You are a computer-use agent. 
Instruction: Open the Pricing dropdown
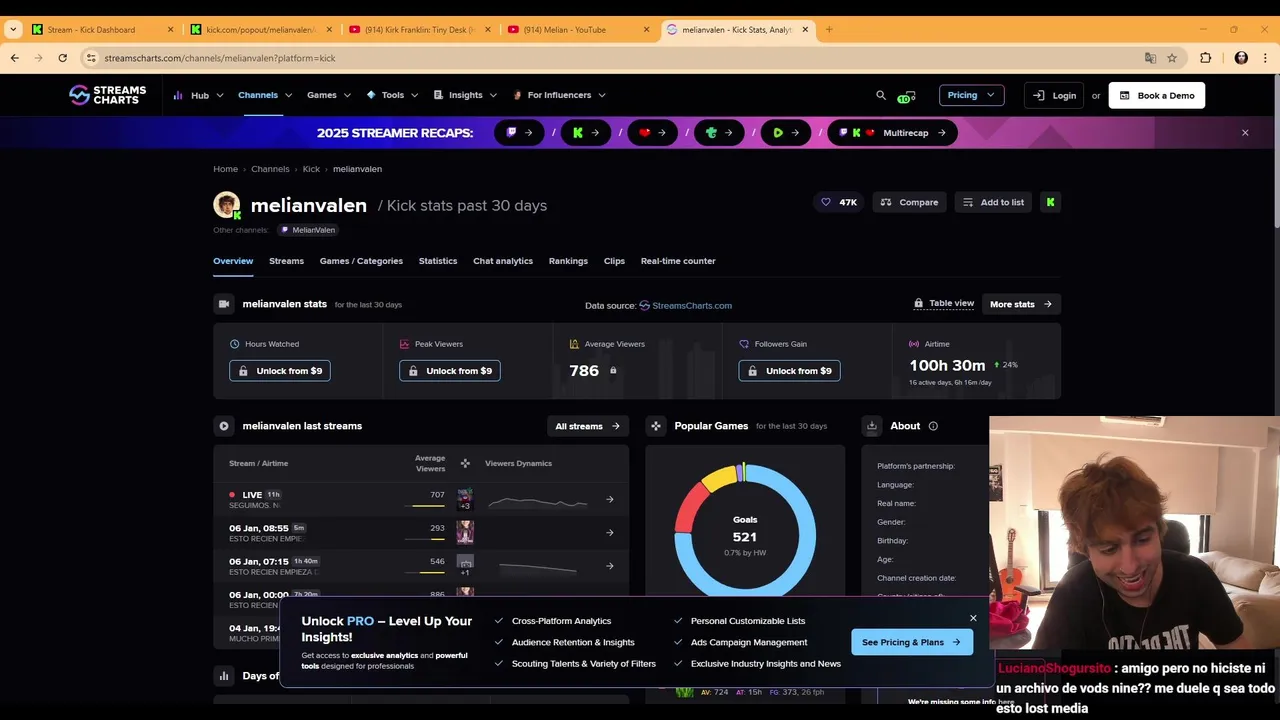971,95
